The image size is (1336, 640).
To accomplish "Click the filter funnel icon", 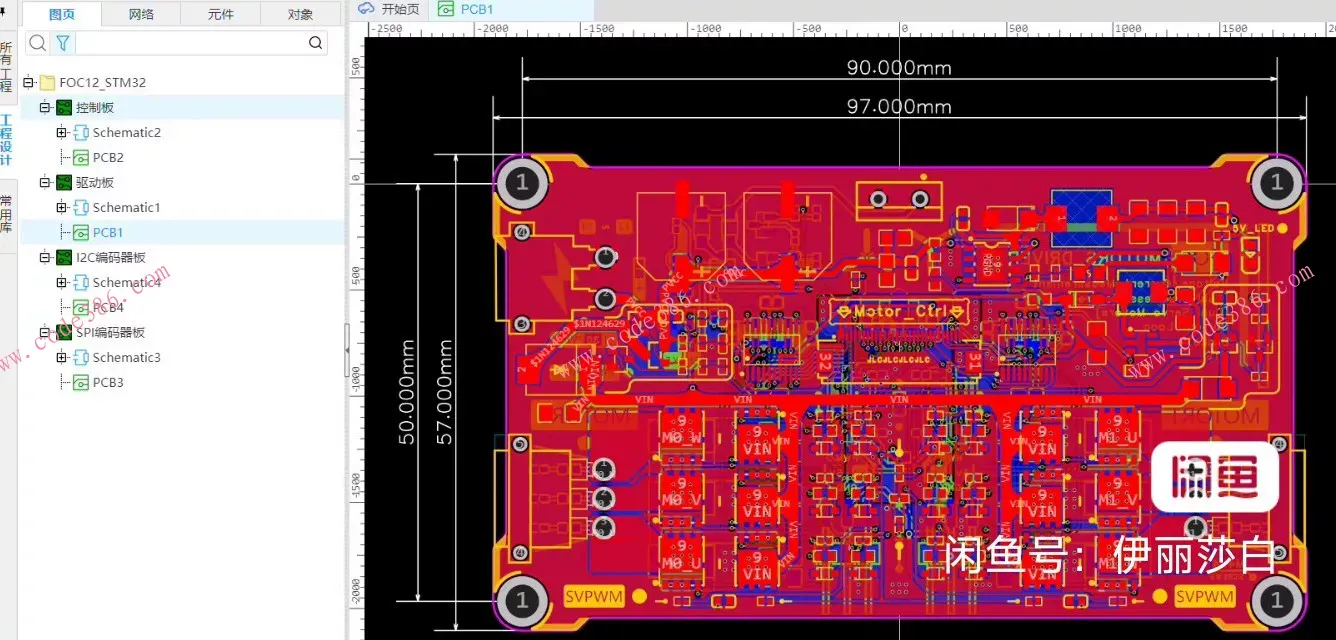I will point(63,43).
